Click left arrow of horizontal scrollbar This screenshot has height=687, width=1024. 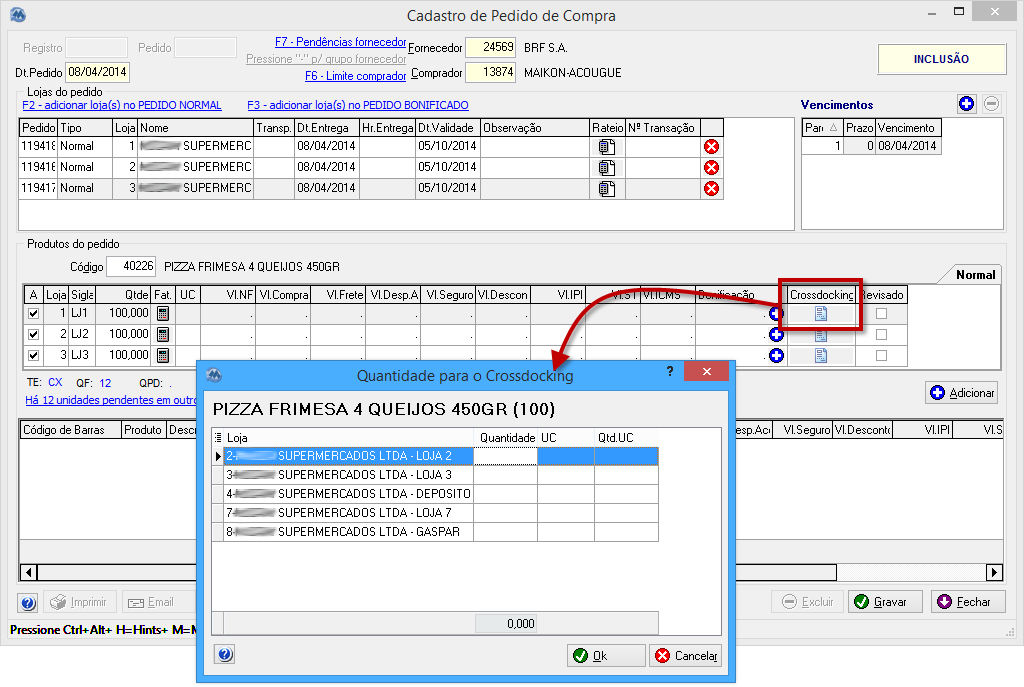(28, 573)
